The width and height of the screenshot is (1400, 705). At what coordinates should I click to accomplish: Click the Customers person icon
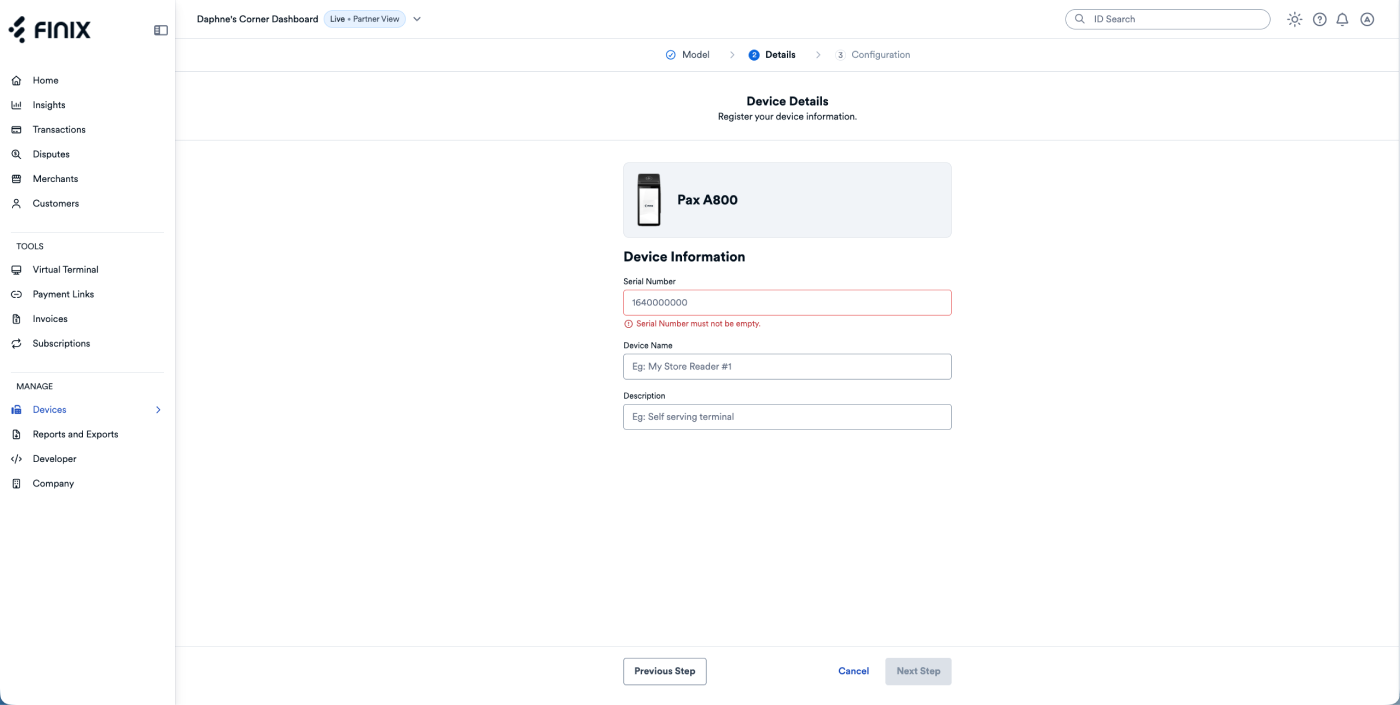16,203
